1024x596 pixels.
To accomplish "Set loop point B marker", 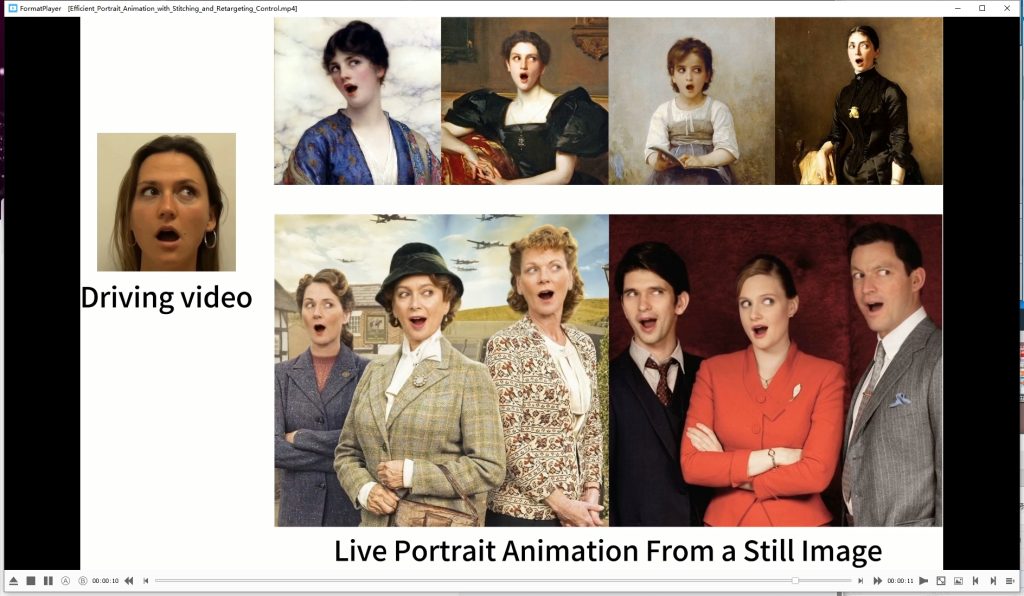I will [82, 581].
